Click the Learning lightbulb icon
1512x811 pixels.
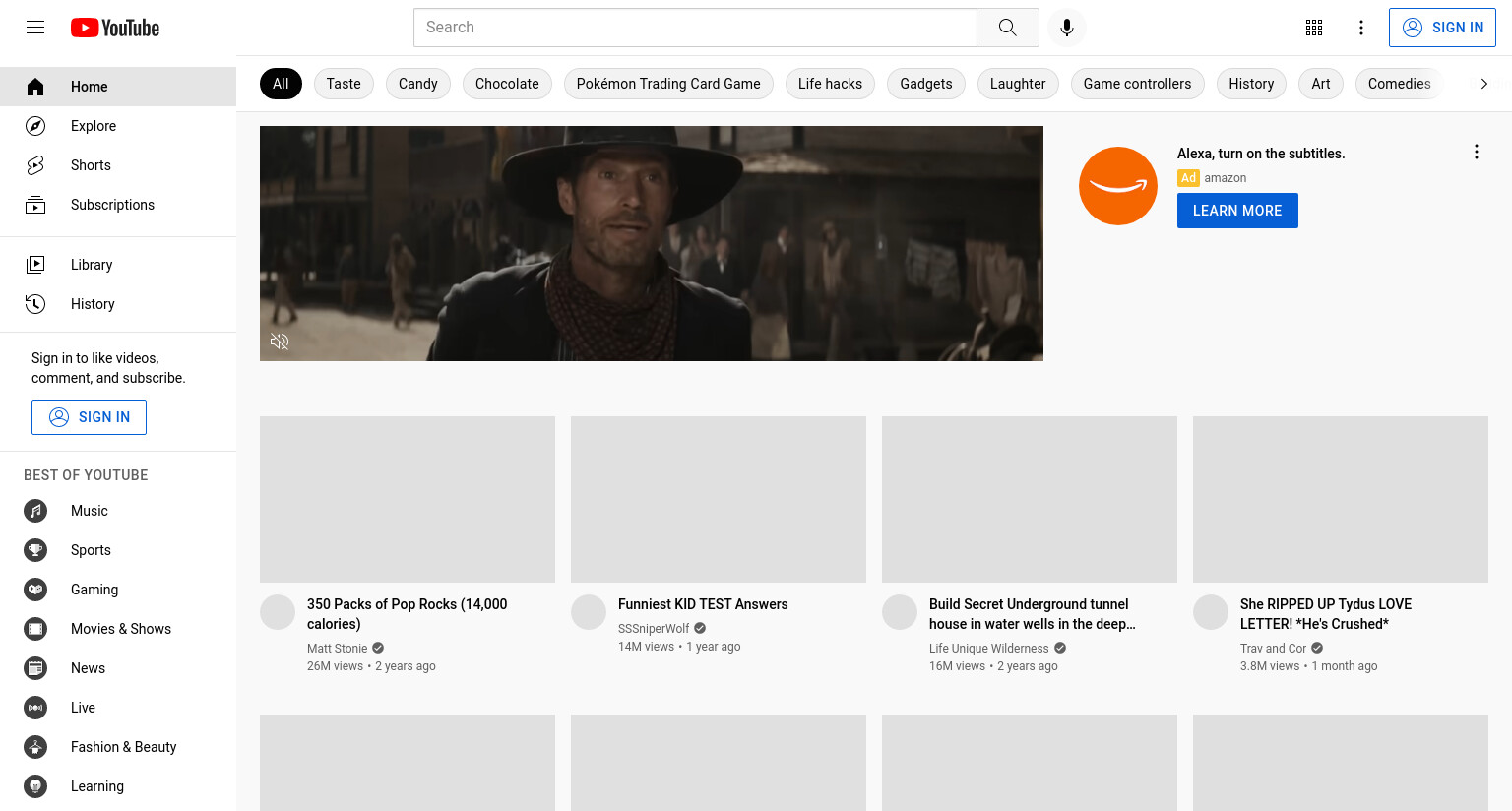[x=35, y=786]
